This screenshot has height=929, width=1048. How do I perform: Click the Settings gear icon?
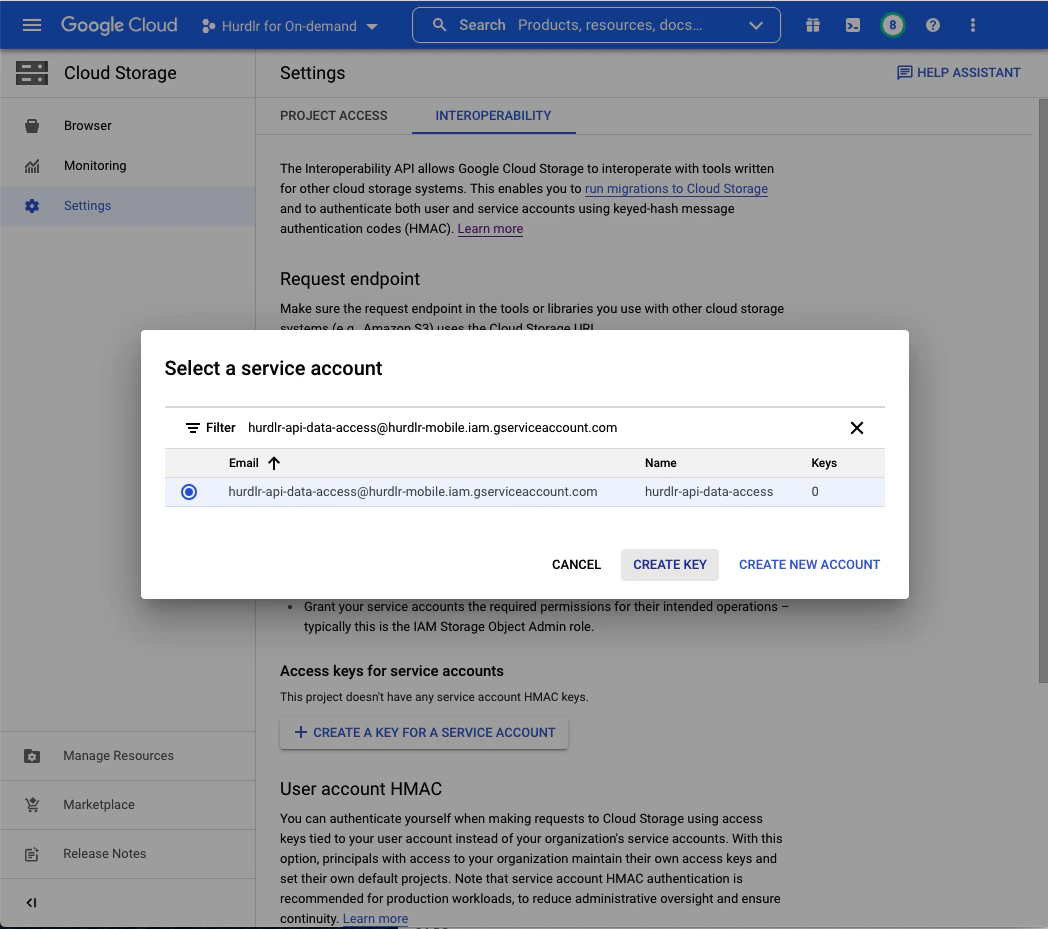pos(31,206)
